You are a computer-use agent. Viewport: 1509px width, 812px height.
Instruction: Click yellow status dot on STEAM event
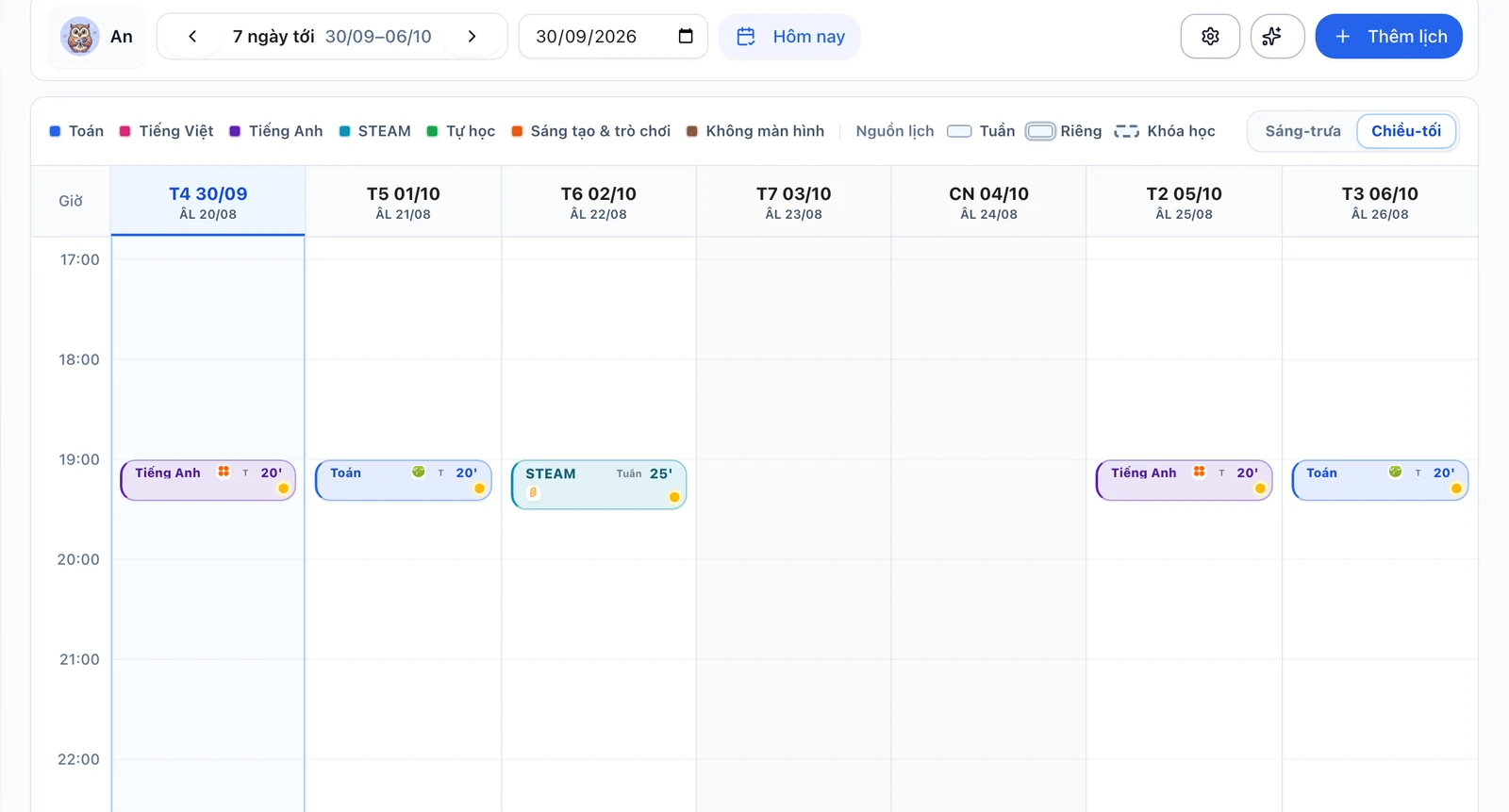click(674, 497)
